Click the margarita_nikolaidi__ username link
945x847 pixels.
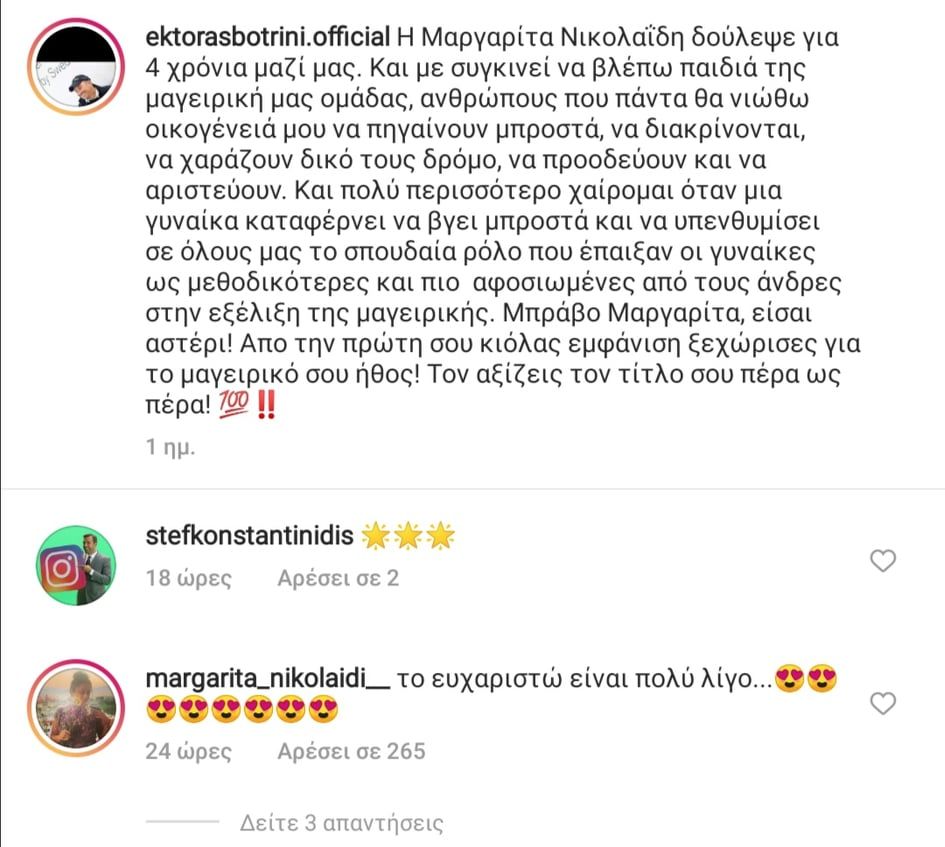click(x=268, y=679)
